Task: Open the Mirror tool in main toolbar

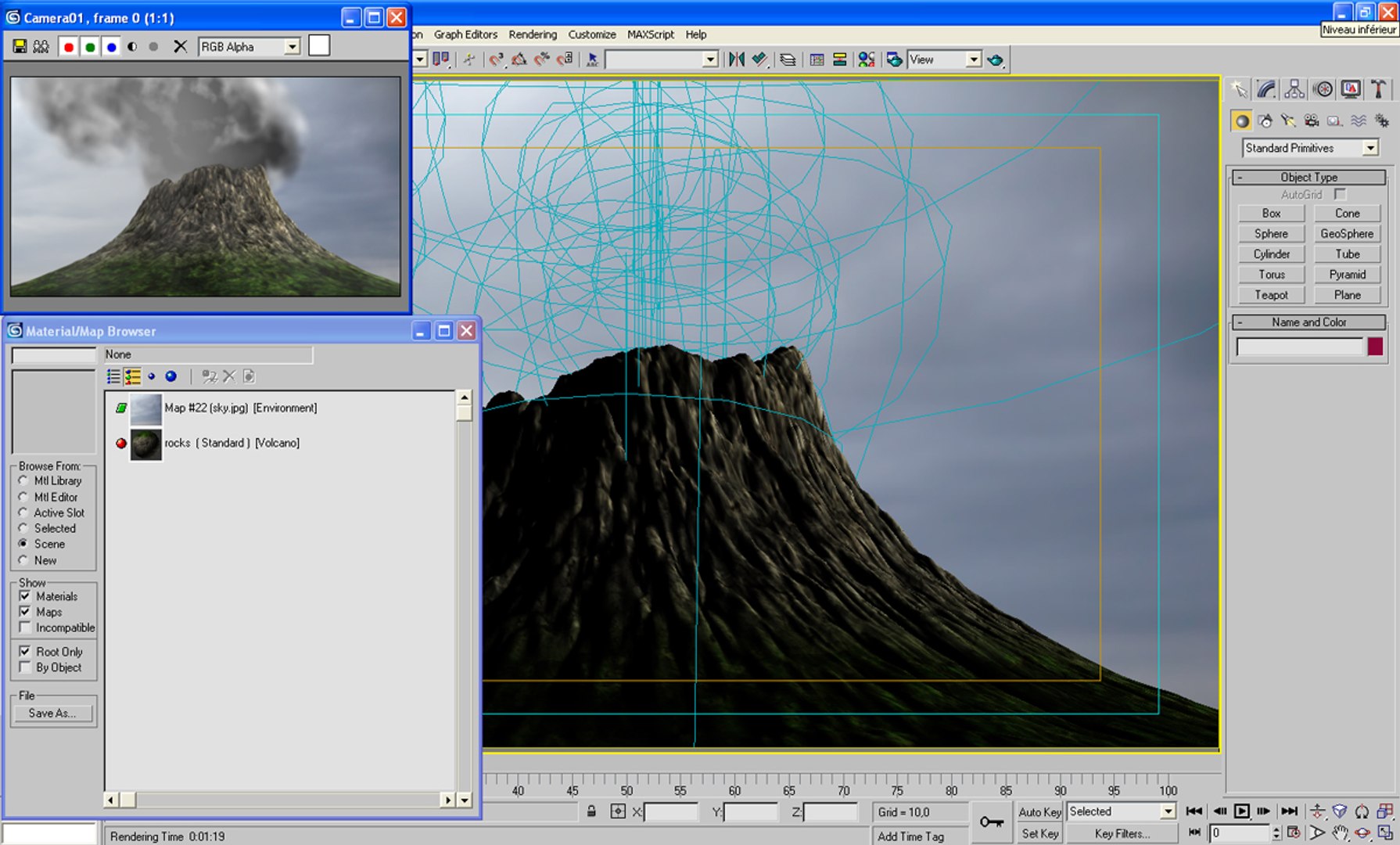Action: point(736,59)
